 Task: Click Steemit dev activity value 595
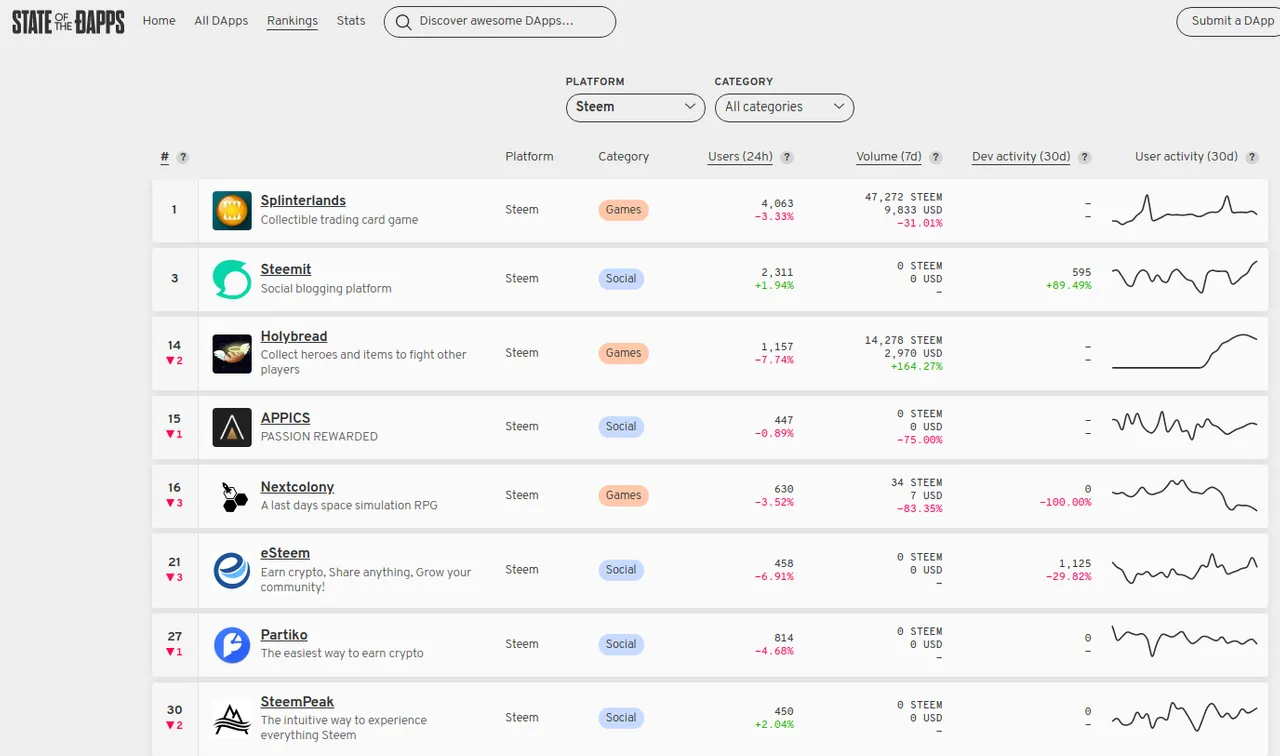coord(1080,272)
